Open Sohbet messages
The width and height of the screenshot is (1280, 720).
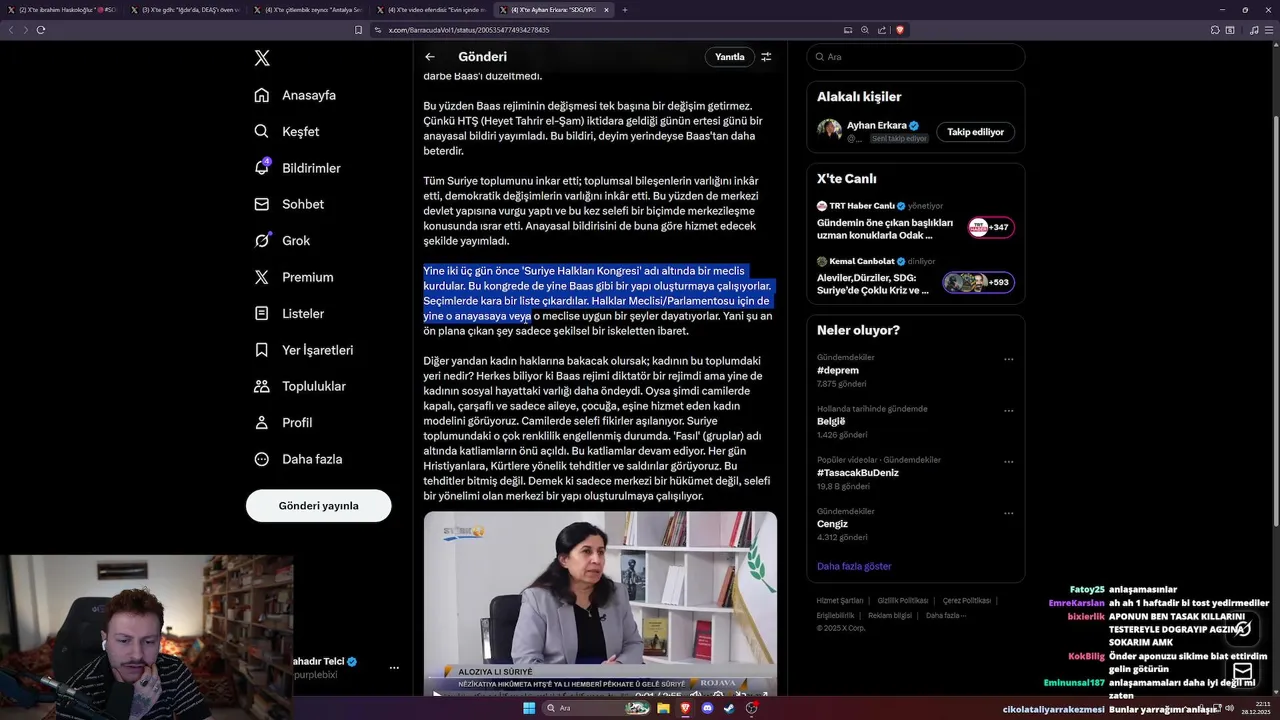289,204
